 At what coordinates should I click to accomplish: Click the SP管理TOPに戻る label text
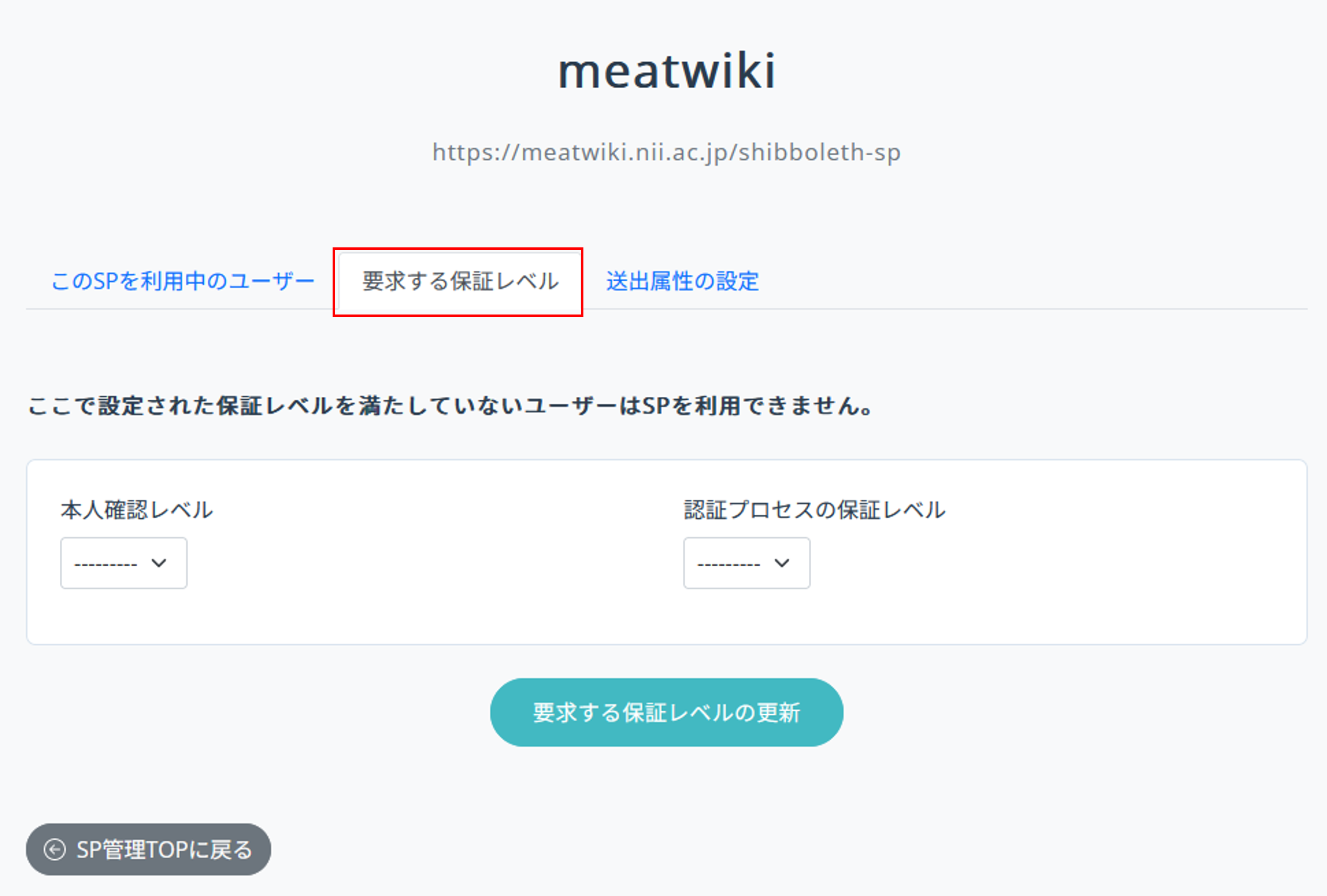pos(165,850)
